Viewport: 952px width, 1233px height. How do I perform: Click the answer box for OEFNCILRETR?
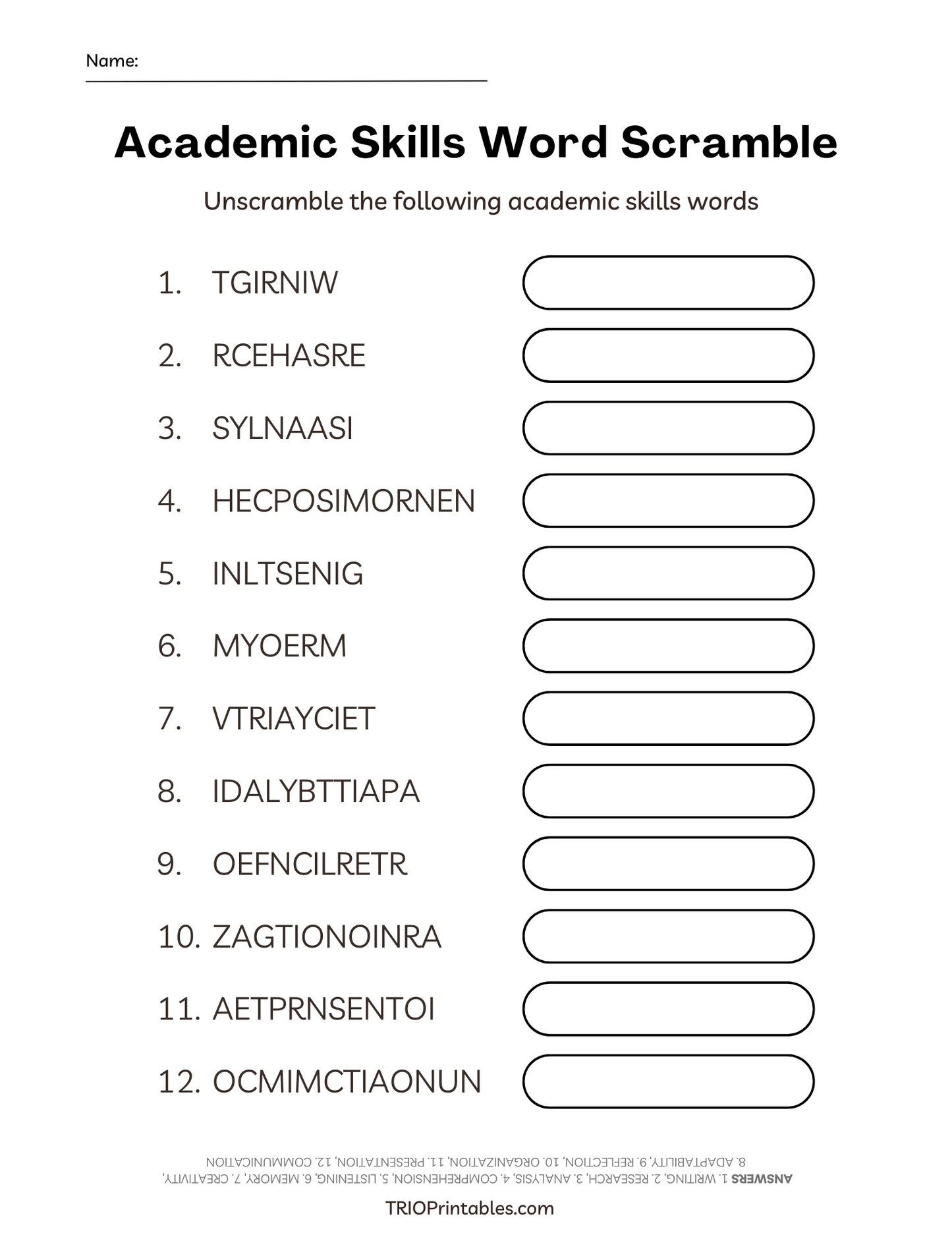click(668, 863)
